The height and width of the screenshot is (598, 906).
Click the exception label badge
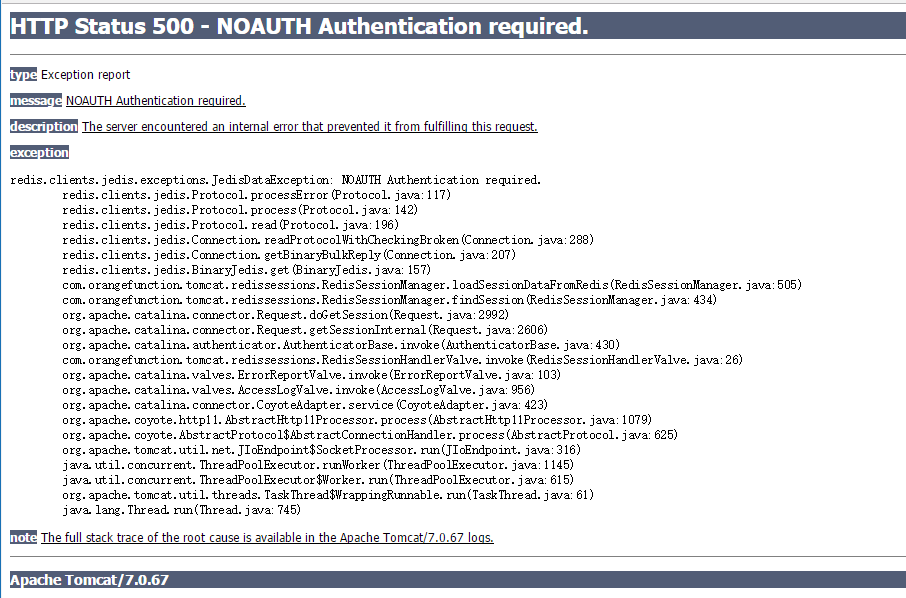pos(39,152)
